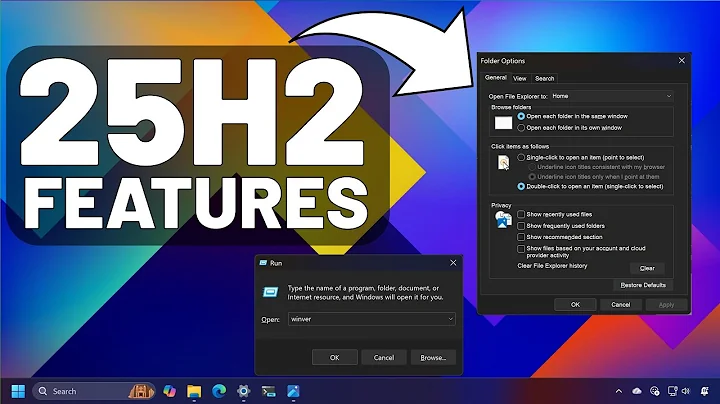Click the search highlight image in search box
720x404 pixels.
pyautogui.click(x=141, y=391)
